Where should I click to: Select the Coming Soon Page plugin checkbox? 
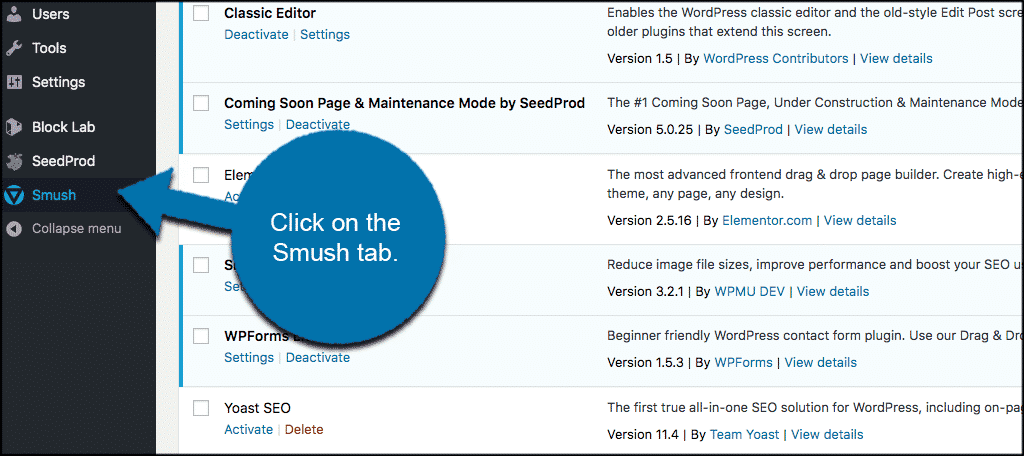(201, 103)
